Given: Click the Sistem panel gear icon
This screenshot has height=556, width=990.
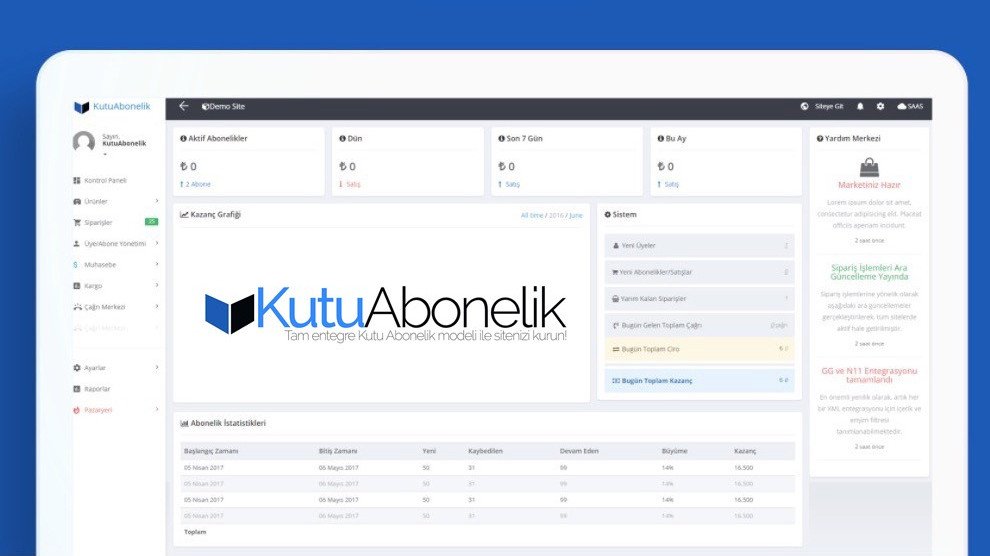Looking at the screenshot, I should coord(607,215).
